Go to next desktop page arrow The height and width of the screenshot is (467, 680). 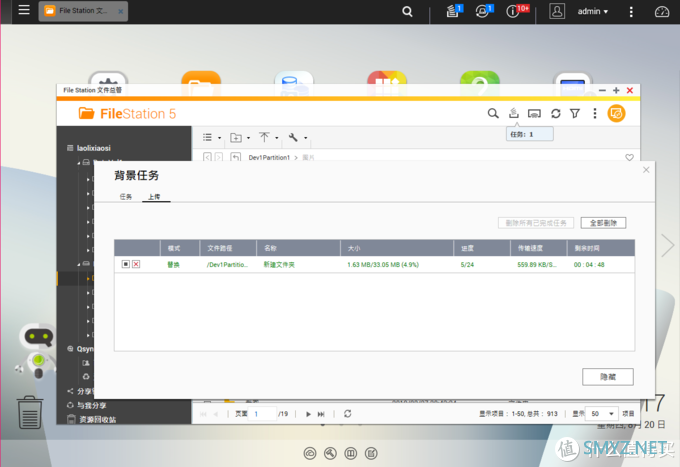(x=668, y=245)
